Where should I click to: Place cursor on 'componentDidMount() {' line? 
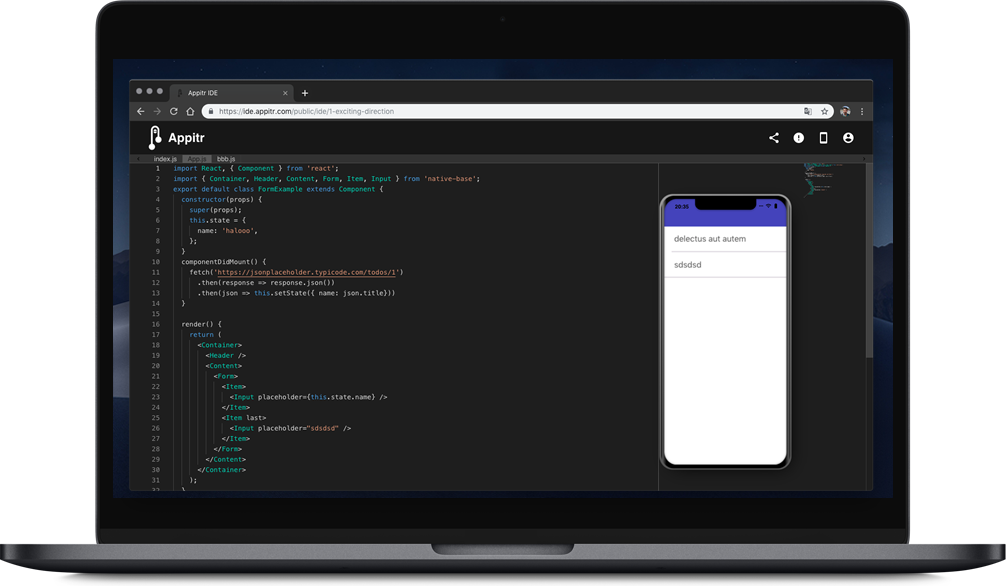223,262
